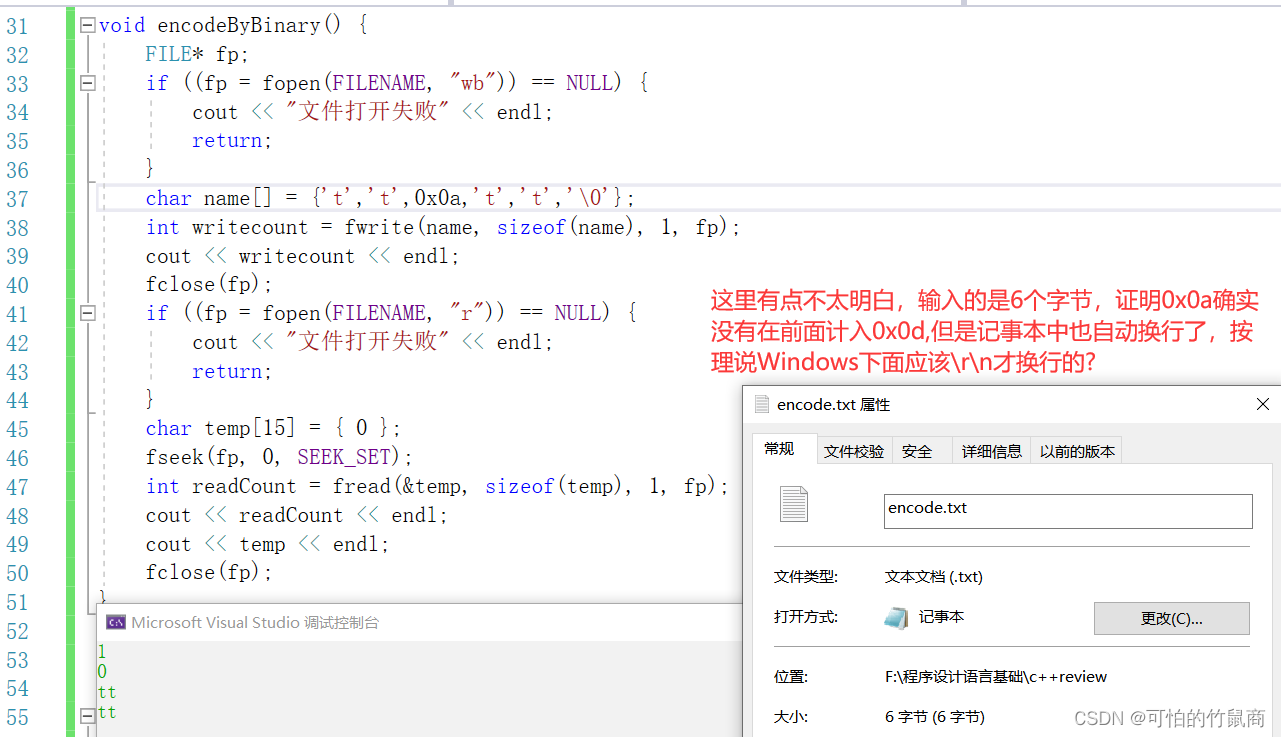The height and width of the screenshot is (737, 1281).
Task: Collapse the if block at line 41
Action: click(x=88, y=313)
